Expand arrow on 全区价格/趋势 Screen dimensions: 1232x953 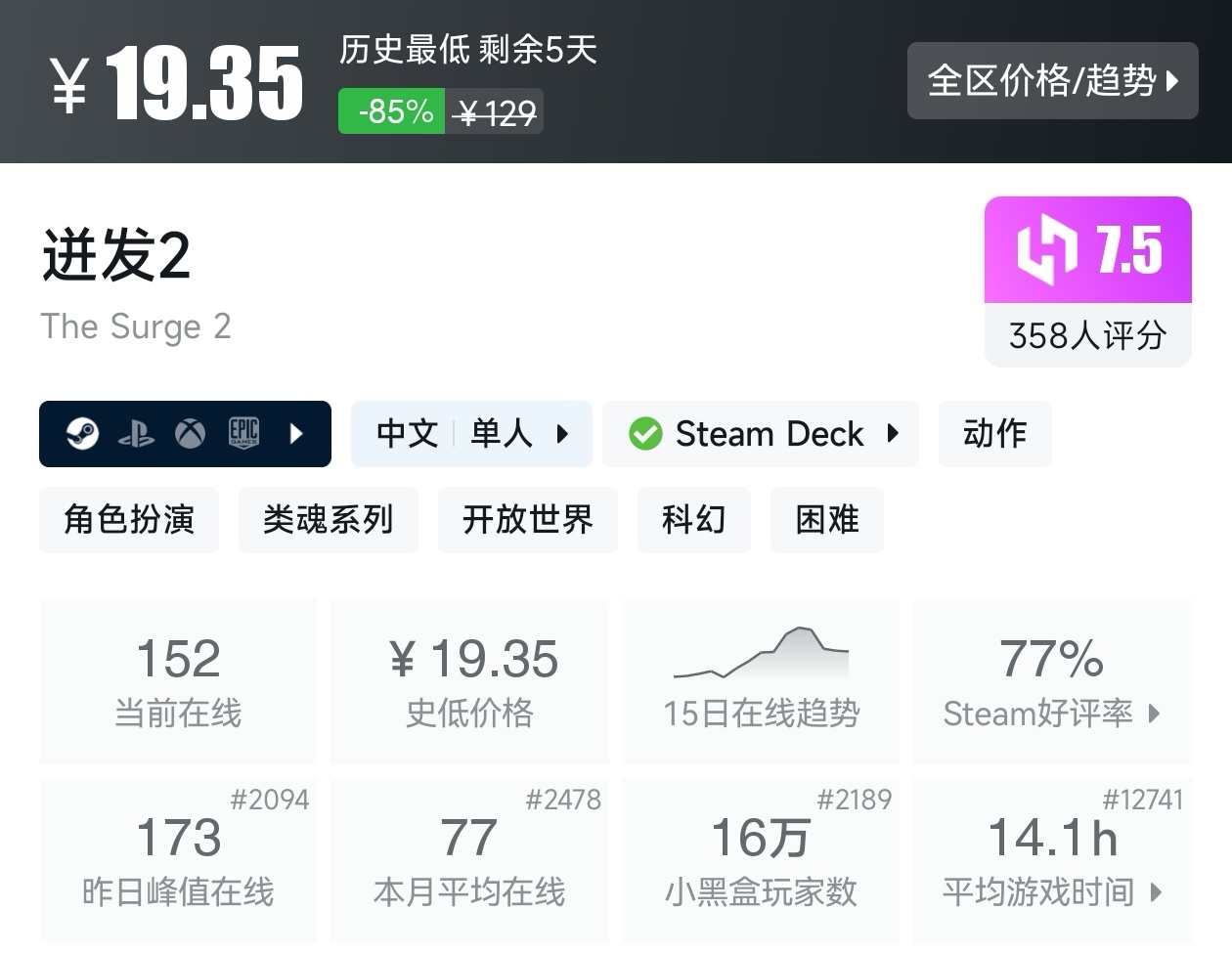pyautogui.click(x=1173, y=81)
